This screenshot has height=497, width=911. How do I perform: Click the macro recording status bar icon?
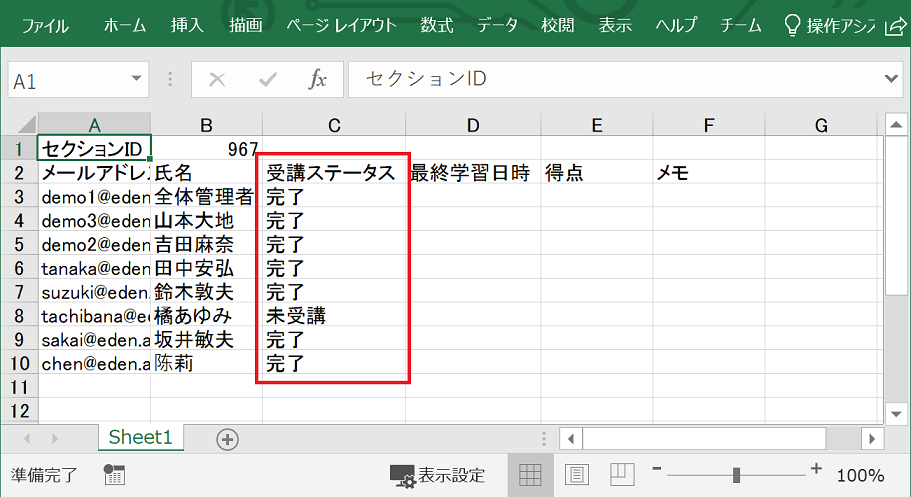tap(114, 475)
